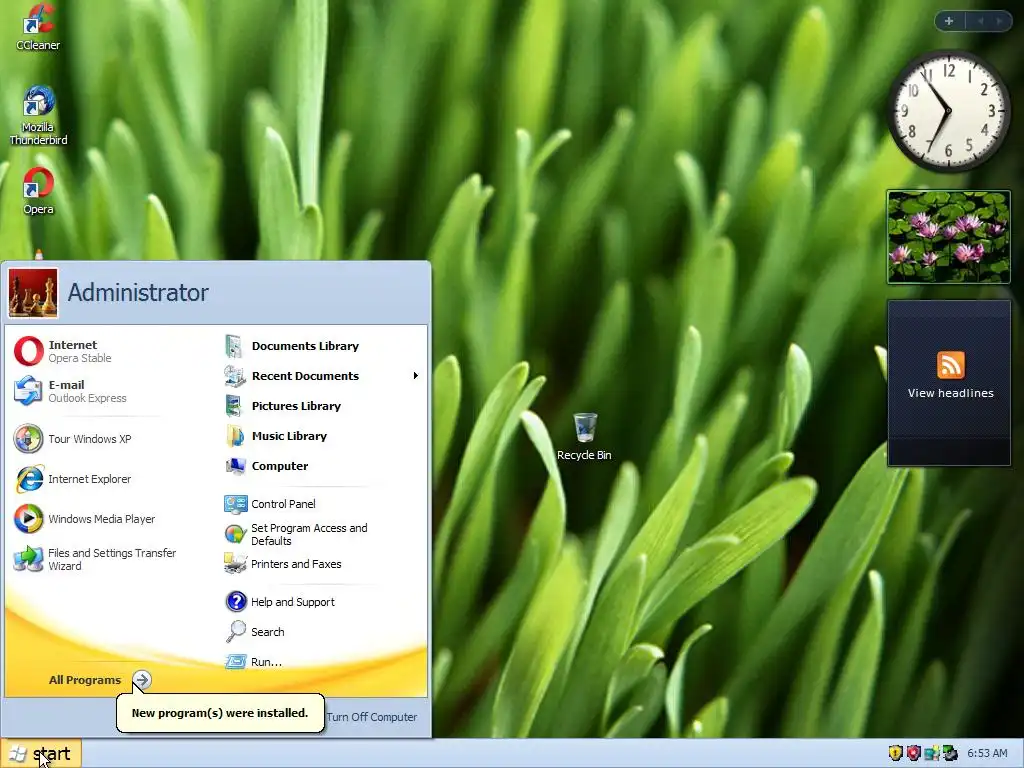Expand the Recent Documents submenu arrow
Viewport: 1024px width, 768px height.
[415, 376]
